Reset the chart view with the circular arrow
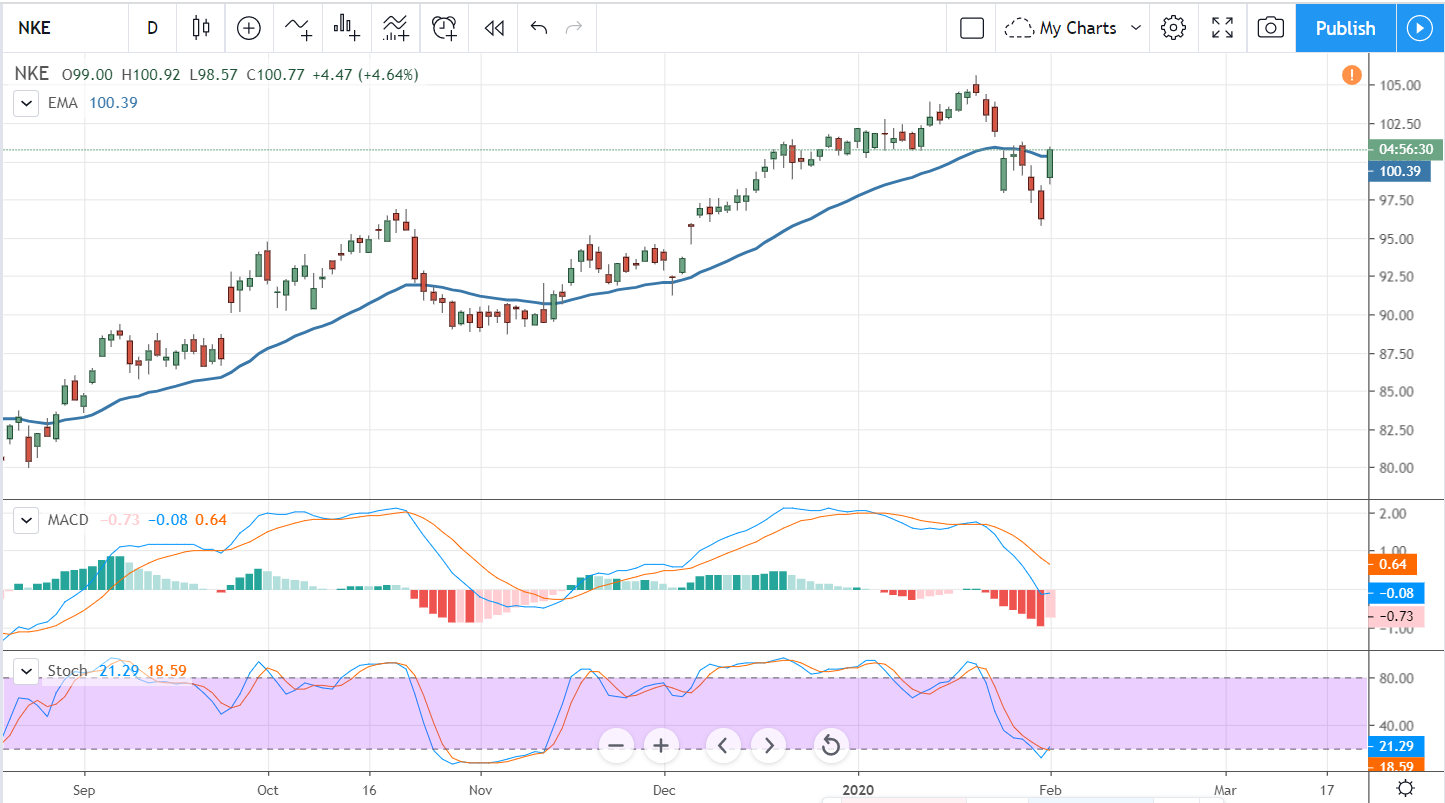This screenshot has height=803, width=1445. [x=829, y=745]
